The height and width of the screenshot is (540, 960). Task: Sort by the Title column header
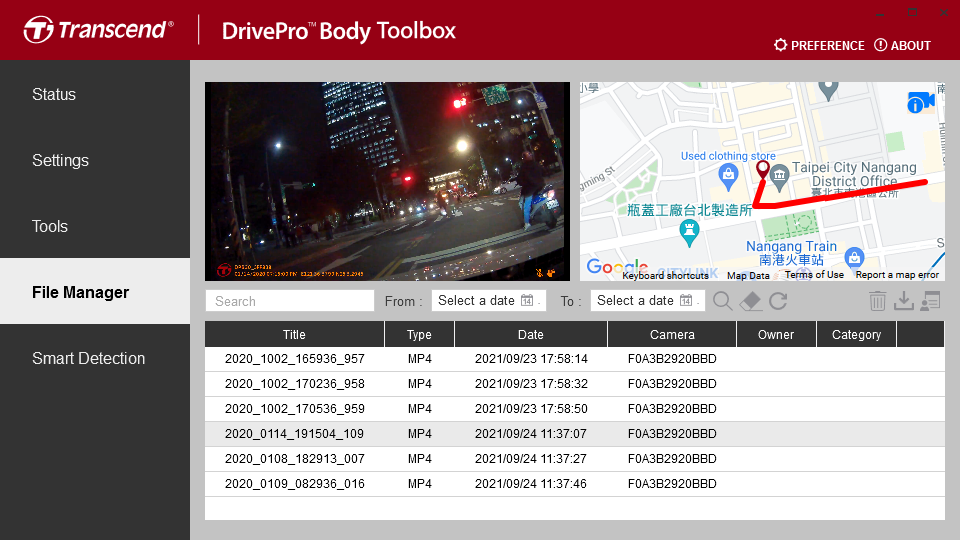point(294,334)
